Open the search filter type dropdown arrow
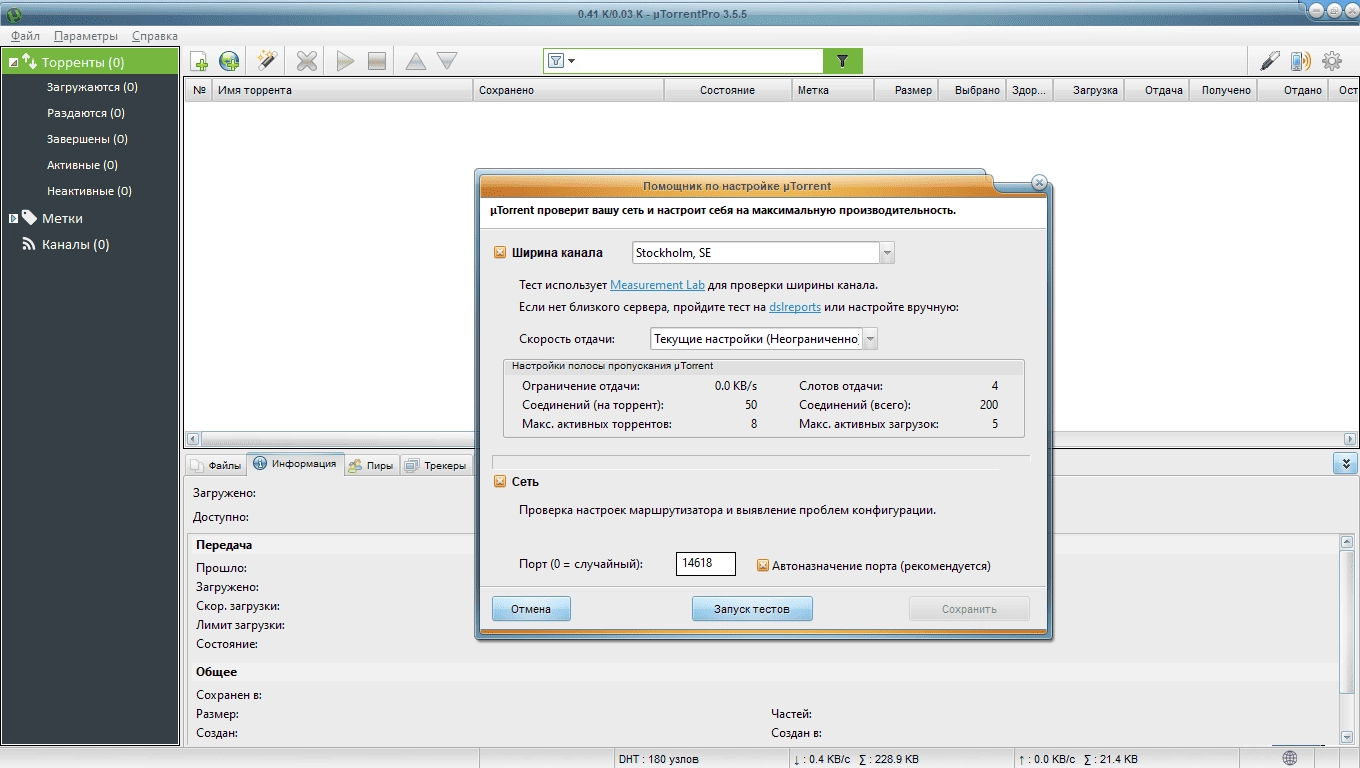 click(x=571, y=61)
